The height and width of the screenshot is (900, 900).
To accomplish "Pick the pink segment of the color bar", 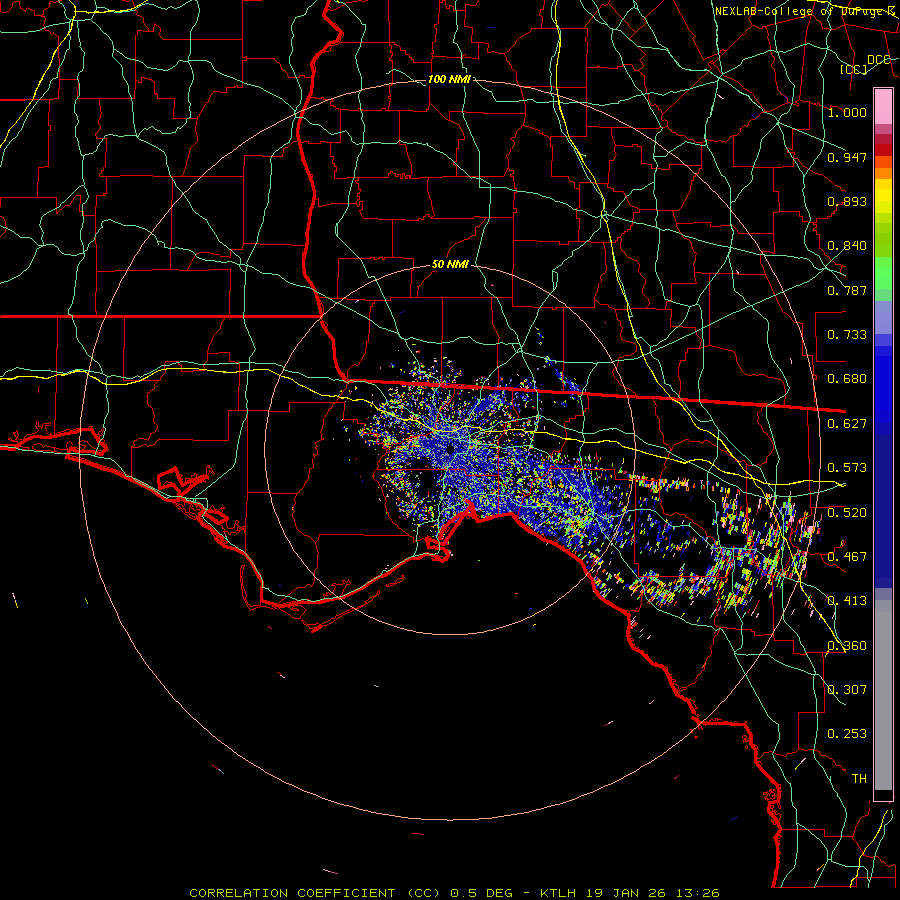I will coord(883,107).
